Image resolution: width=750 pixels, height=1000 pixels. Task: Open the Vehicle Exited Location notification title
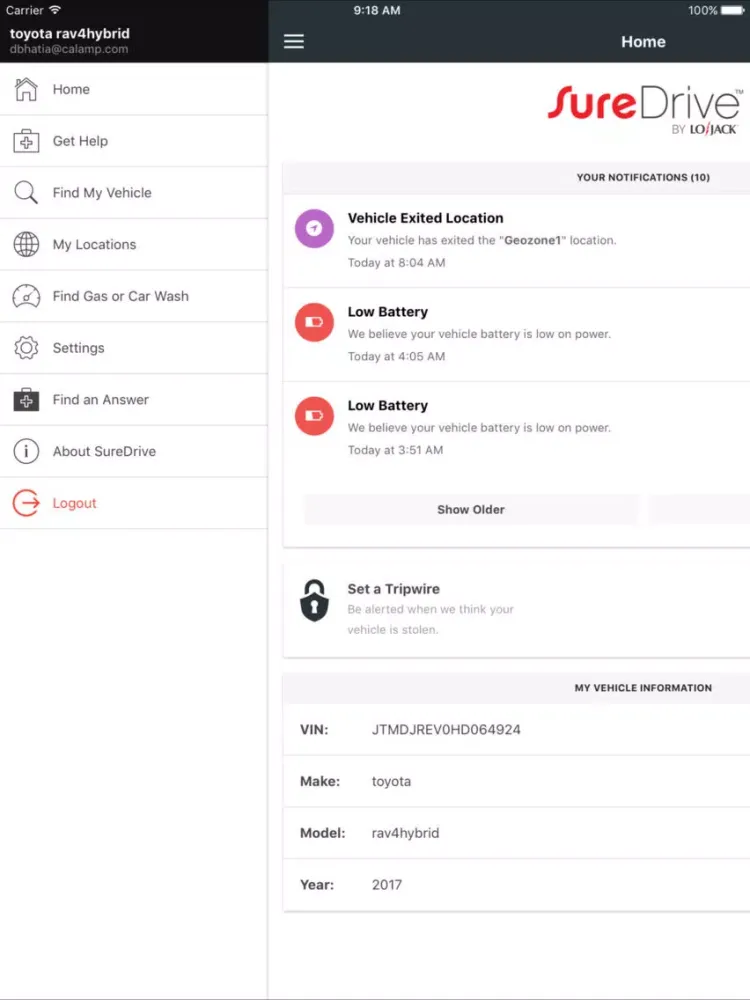[425, 218]
